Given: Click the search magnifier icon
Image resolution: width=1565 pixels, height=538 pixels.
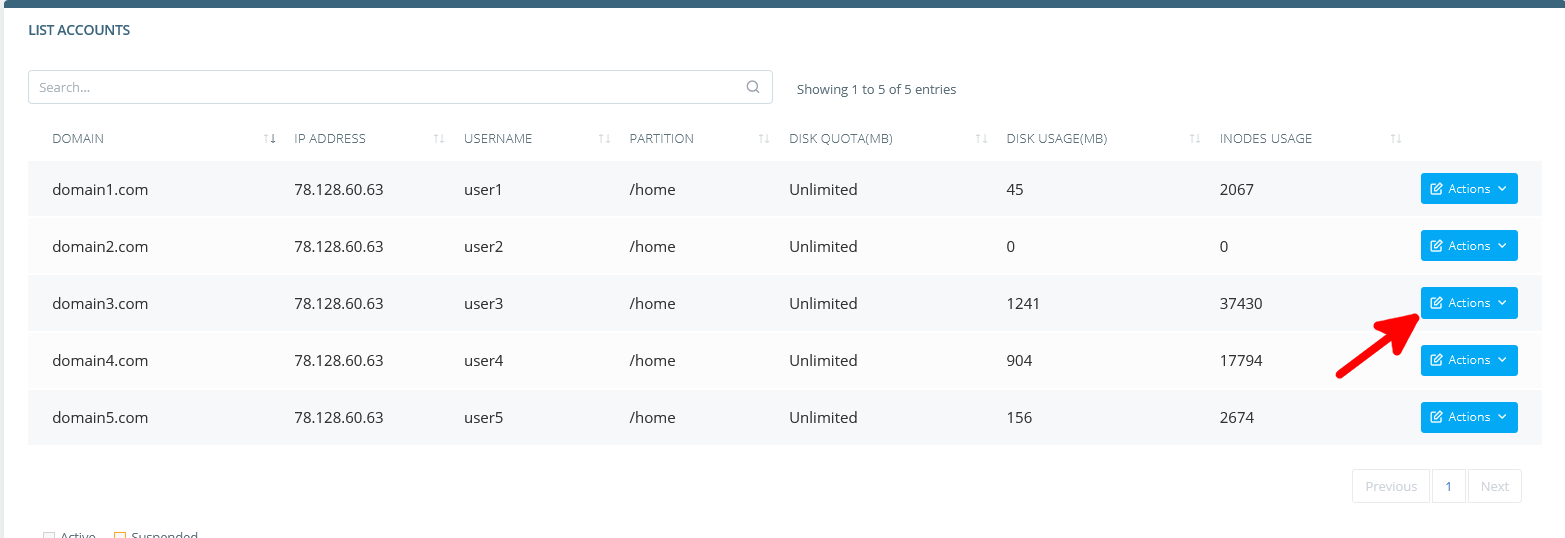Looking at the screenshot, I should (753, 87).
